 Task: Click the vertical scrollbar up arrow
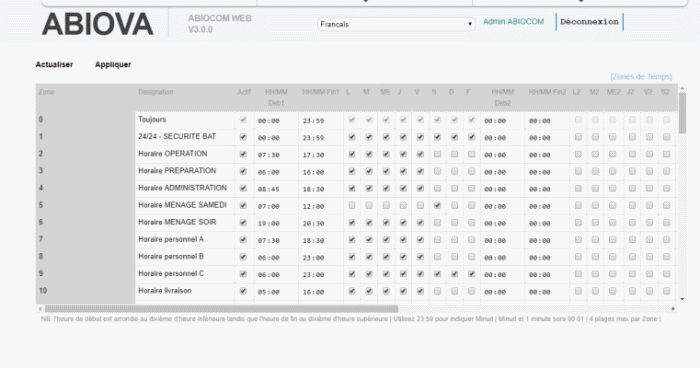[x=682, y=88]
